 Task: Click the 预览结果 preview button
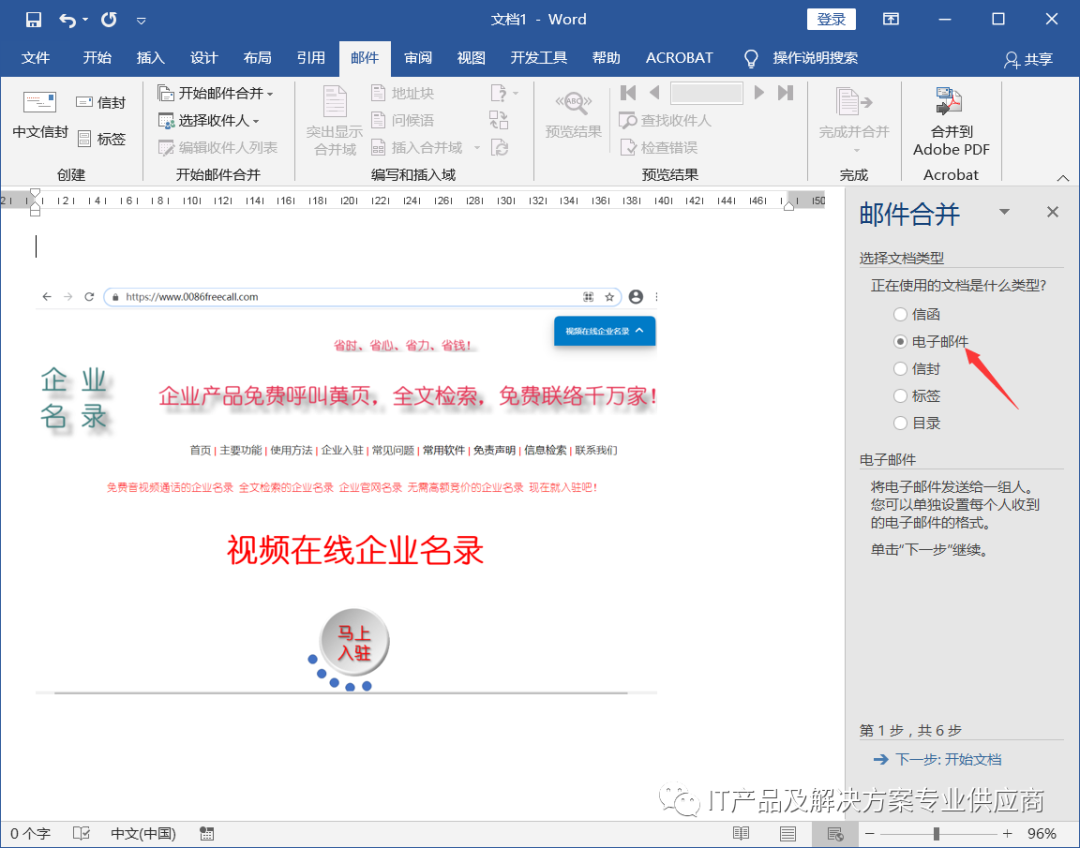[x=573, y=114]
